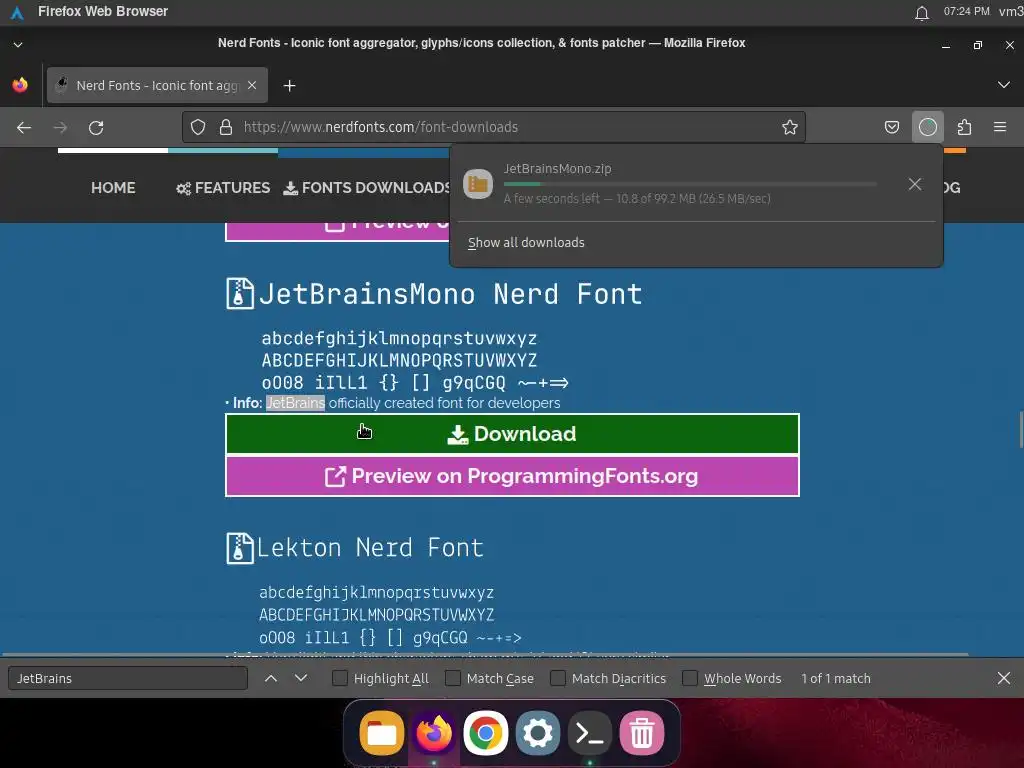Open Files from the dock
Screen dimensions: 1024x768
tap(382, 733)
